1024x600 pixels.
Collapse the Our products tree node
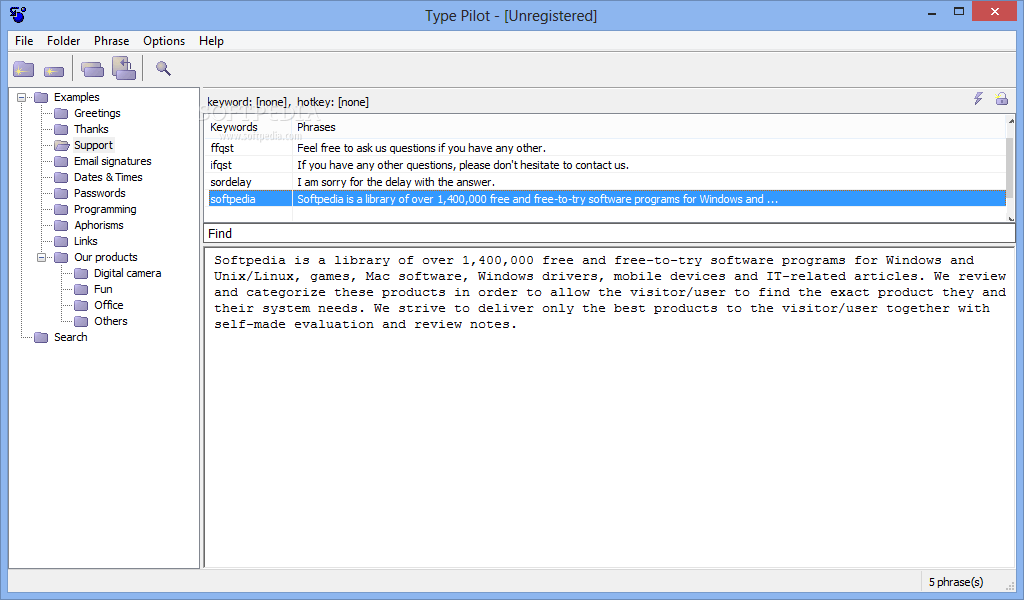(x=41, y=257)
